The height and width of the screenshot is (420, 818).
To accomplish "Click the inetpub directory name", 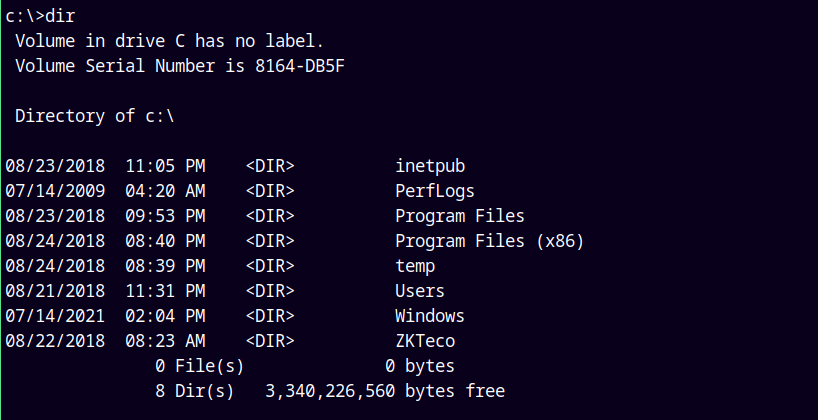I will pyautogui.click(x=430, y=166).
